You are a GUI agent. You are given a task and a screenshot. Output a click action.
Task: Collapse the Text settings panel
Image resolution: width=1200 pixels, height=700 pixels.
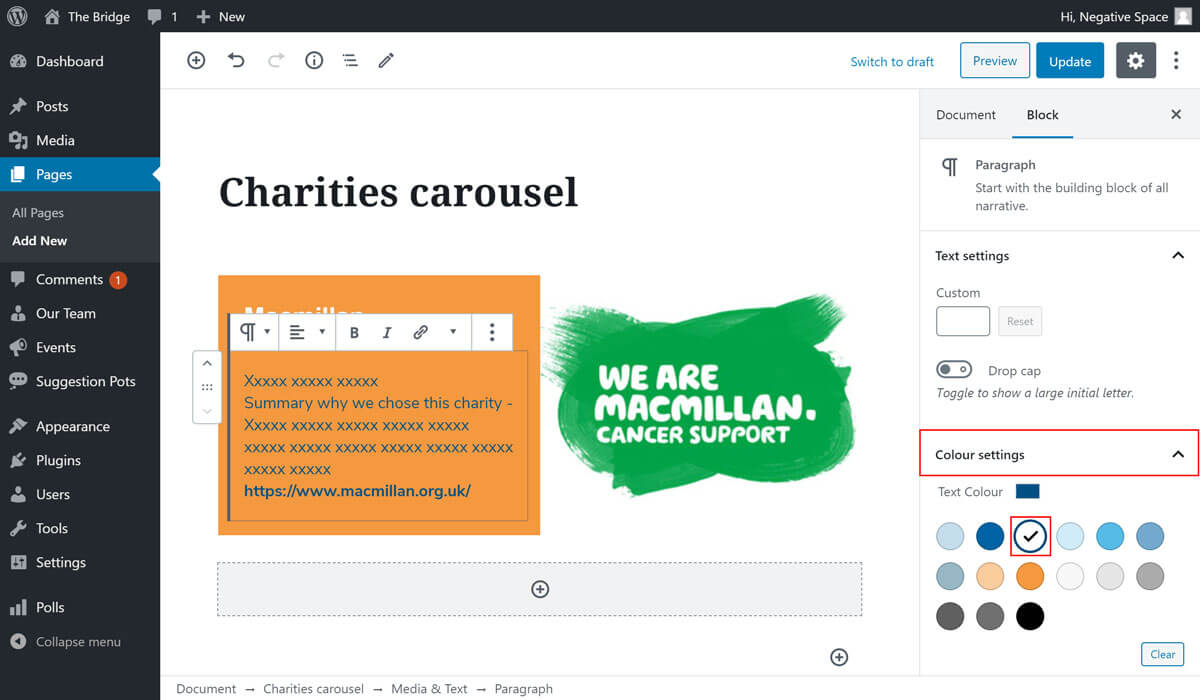[1177, 256]
